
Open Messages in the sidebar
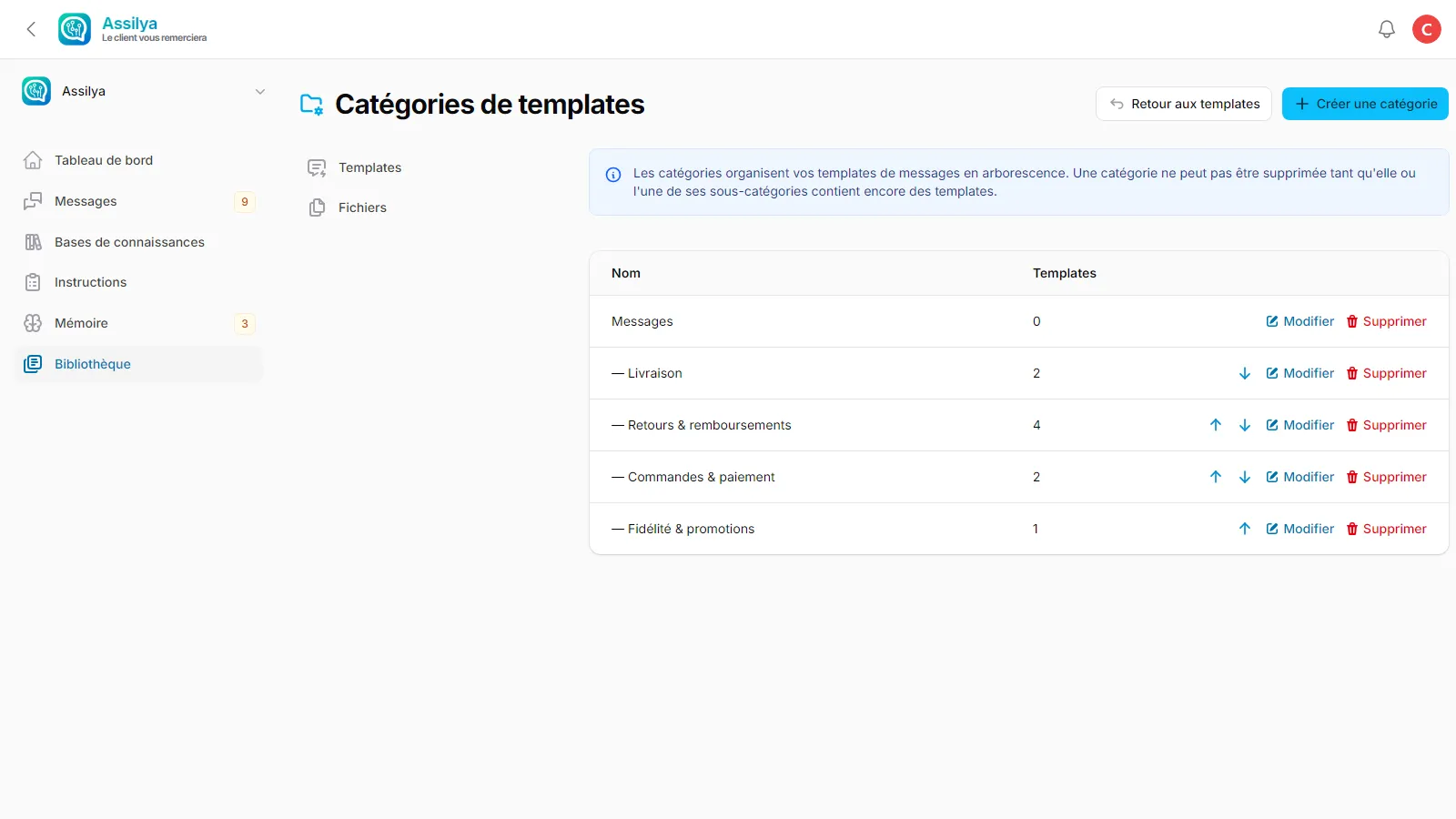pyautogui.click(x=140, y=201)
